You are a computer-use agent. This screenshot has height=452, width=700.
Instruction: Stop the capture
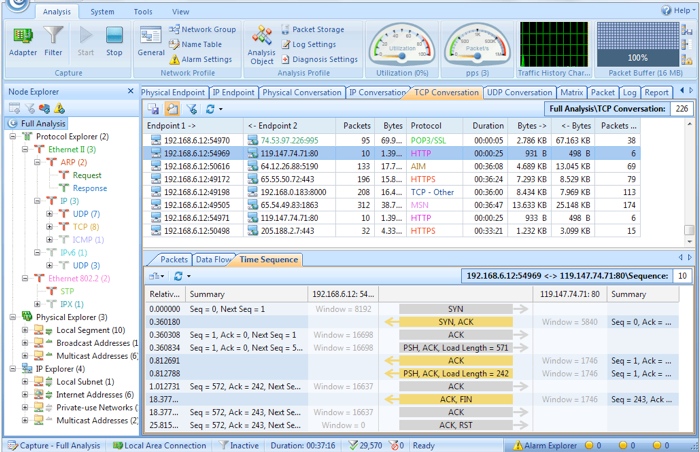point(114,41)
